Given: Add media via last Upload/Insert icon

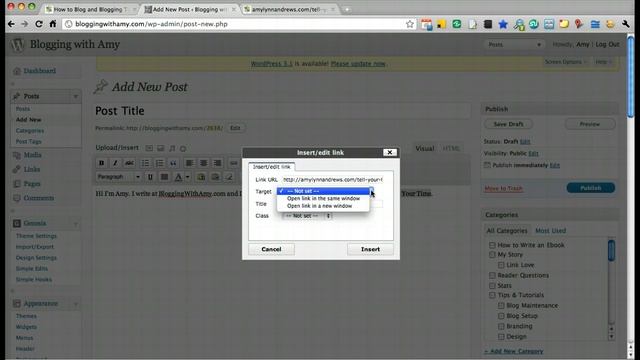Looking at the screenshot, I should coord(183,148).
